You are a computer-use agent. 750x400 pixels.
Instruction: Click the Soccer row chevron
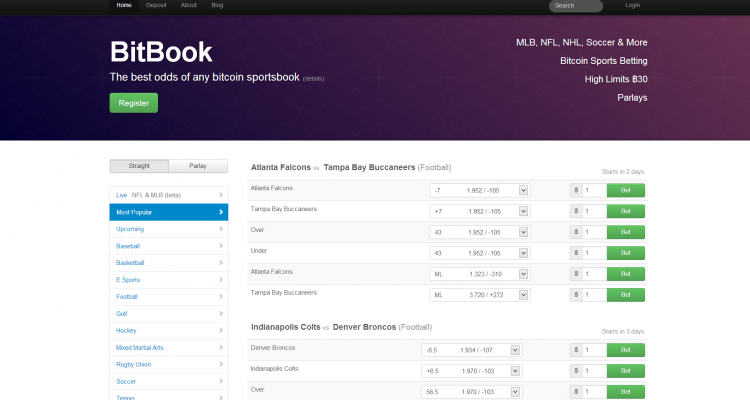pos(221,381)
